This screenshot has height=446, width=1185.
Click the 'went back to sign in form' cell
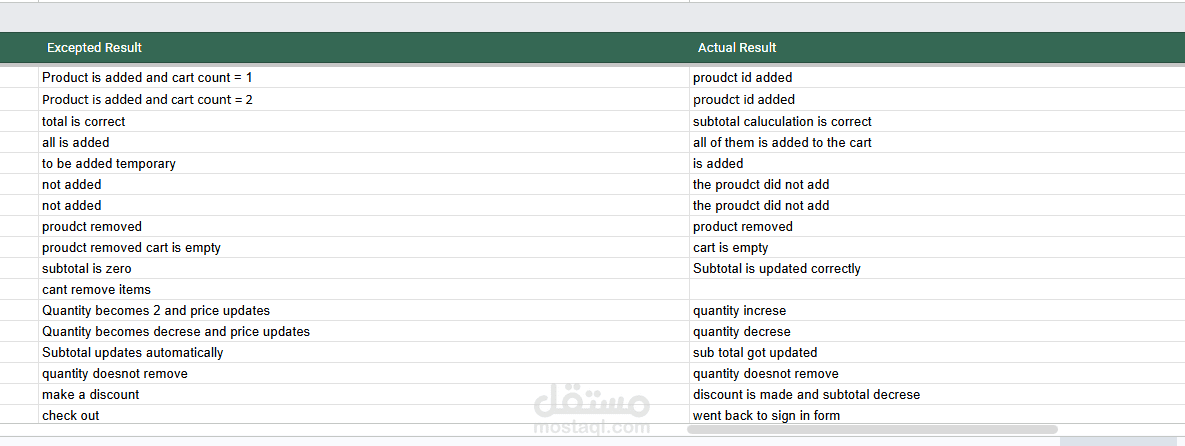tap(766, 415)
